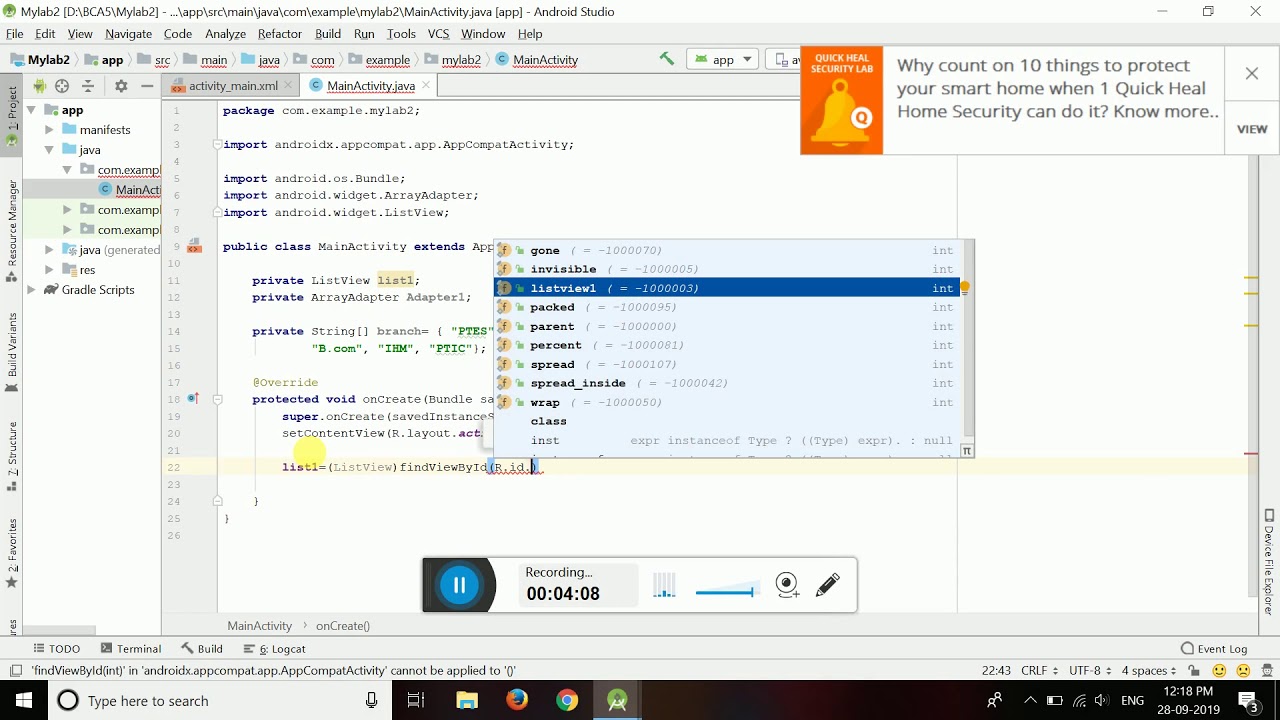Close the MainActivity.java tab
Viewport: 1280px width, 720px height.
(425, 86)
